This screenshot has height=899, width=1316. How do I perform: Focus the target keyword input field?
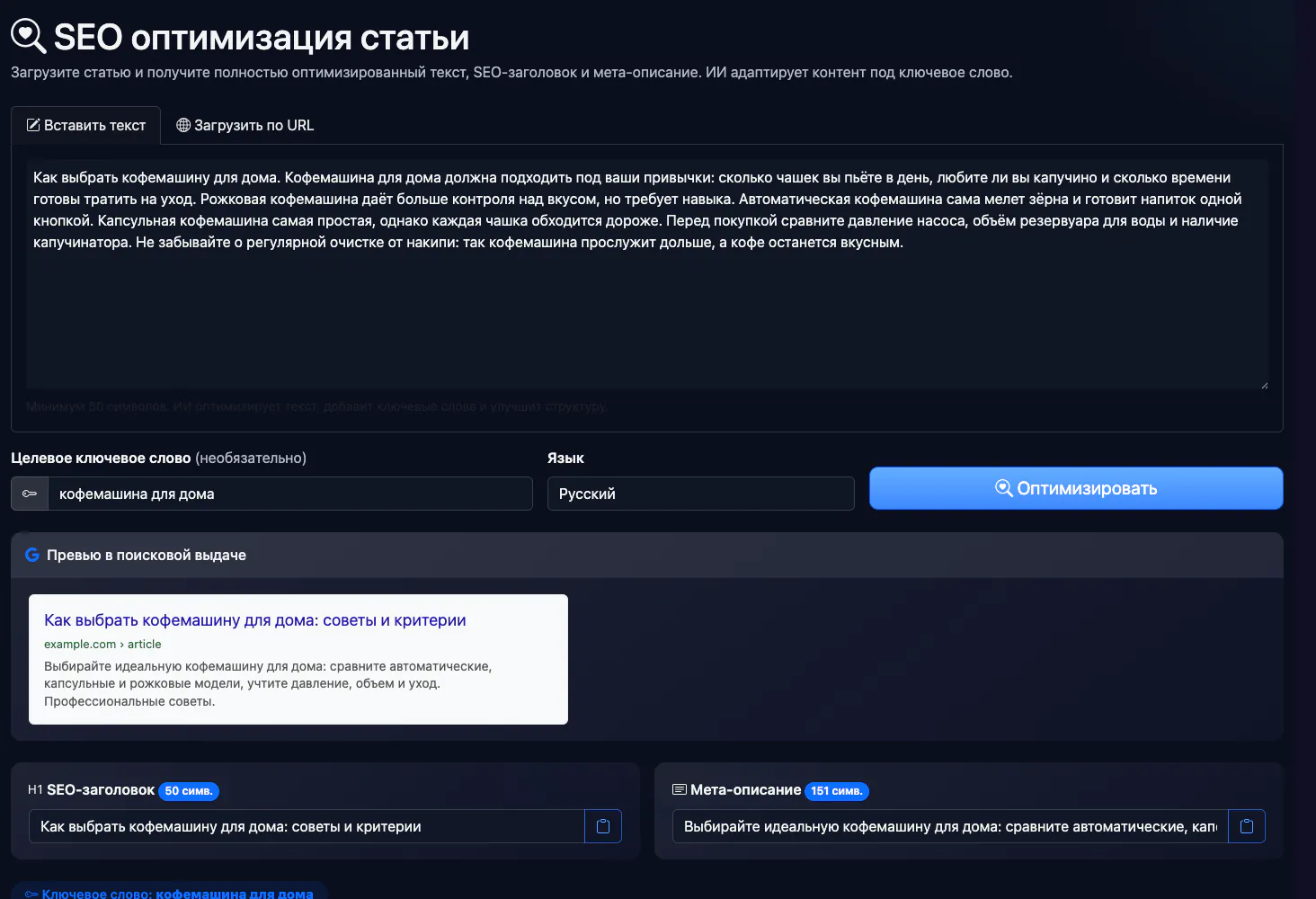(290, 494)
